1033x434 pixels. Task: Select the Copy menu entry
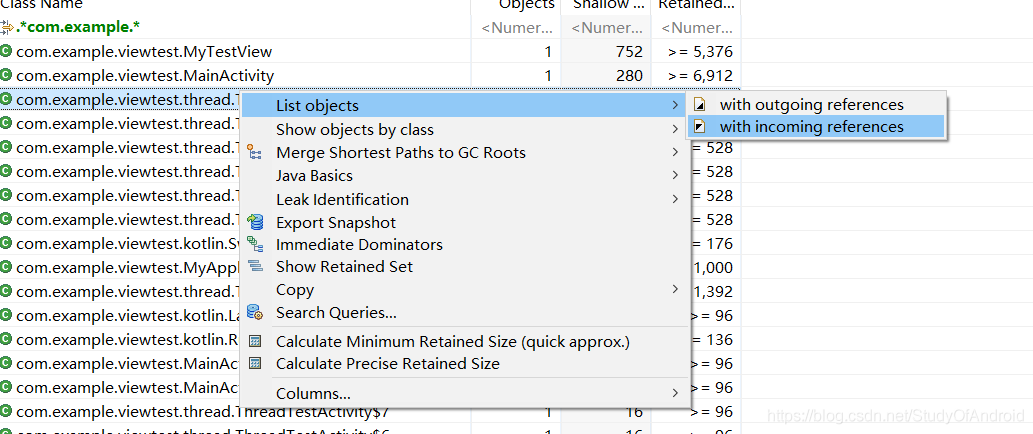tap(295, 290)
